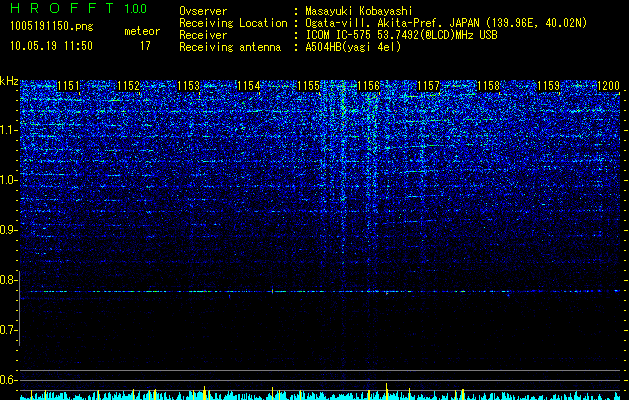Viewport: 629px width, 400px height.
Task: Click the 1158 time marker
Action: (489, 86)
